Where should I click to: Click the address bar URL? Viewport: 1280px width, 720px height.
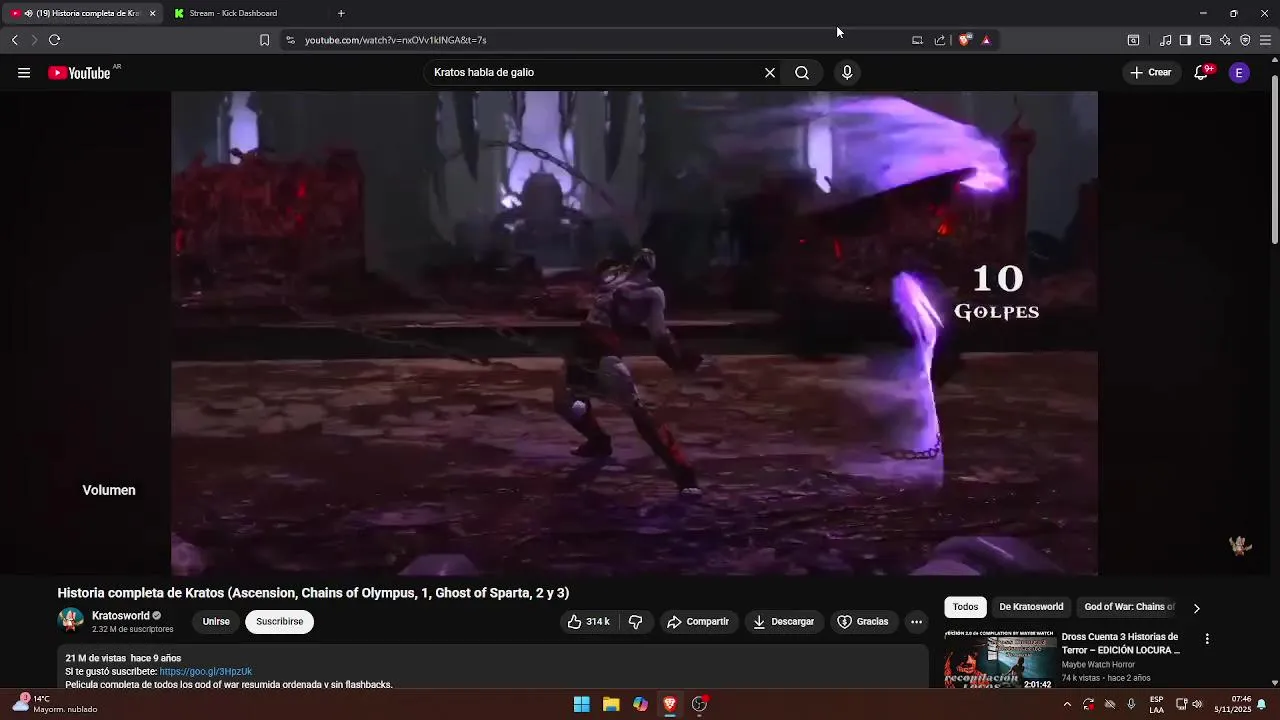pos(396,40)
